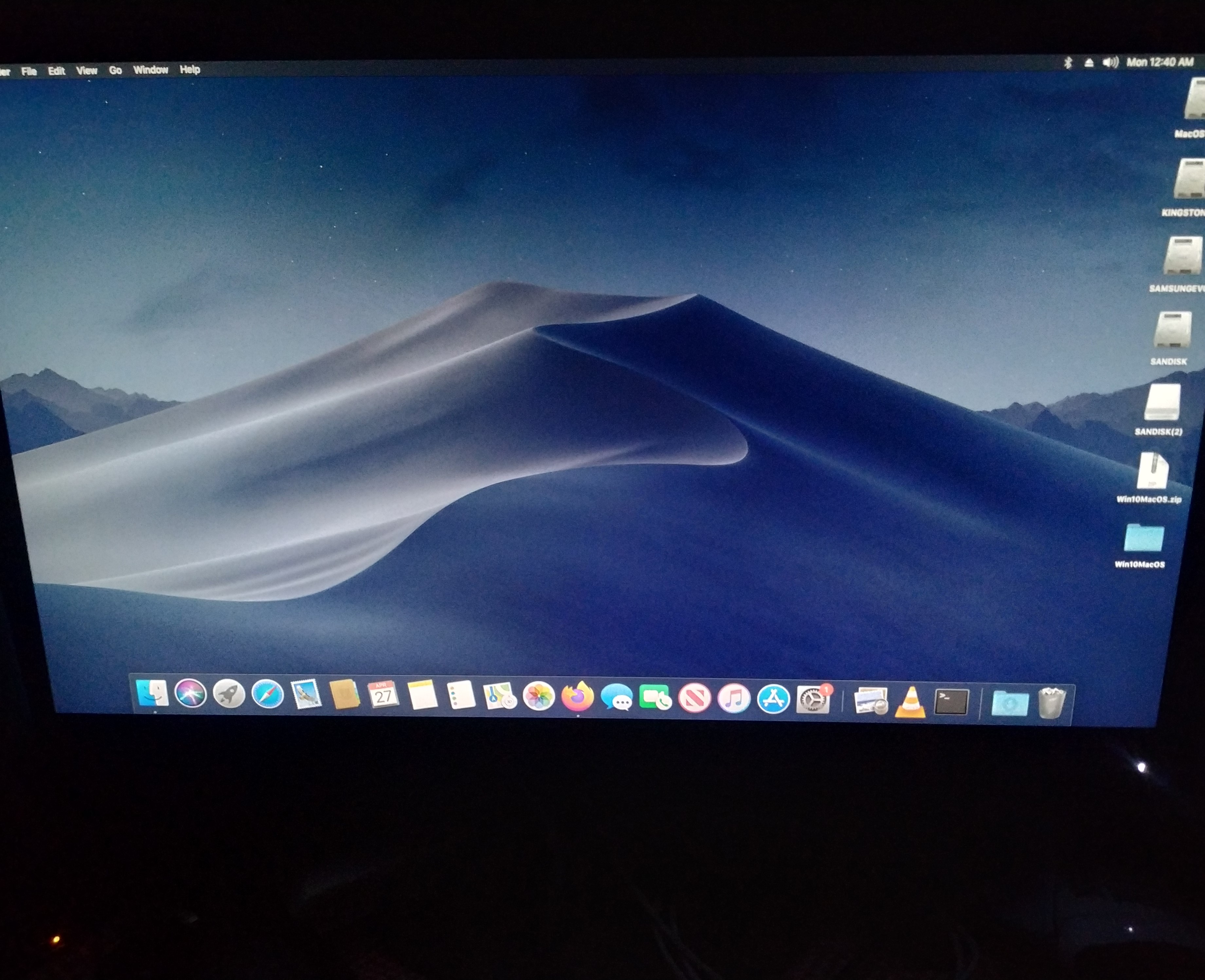Open Finder from the dock
Screen dimensions: 1205x980
coord(152,693)
